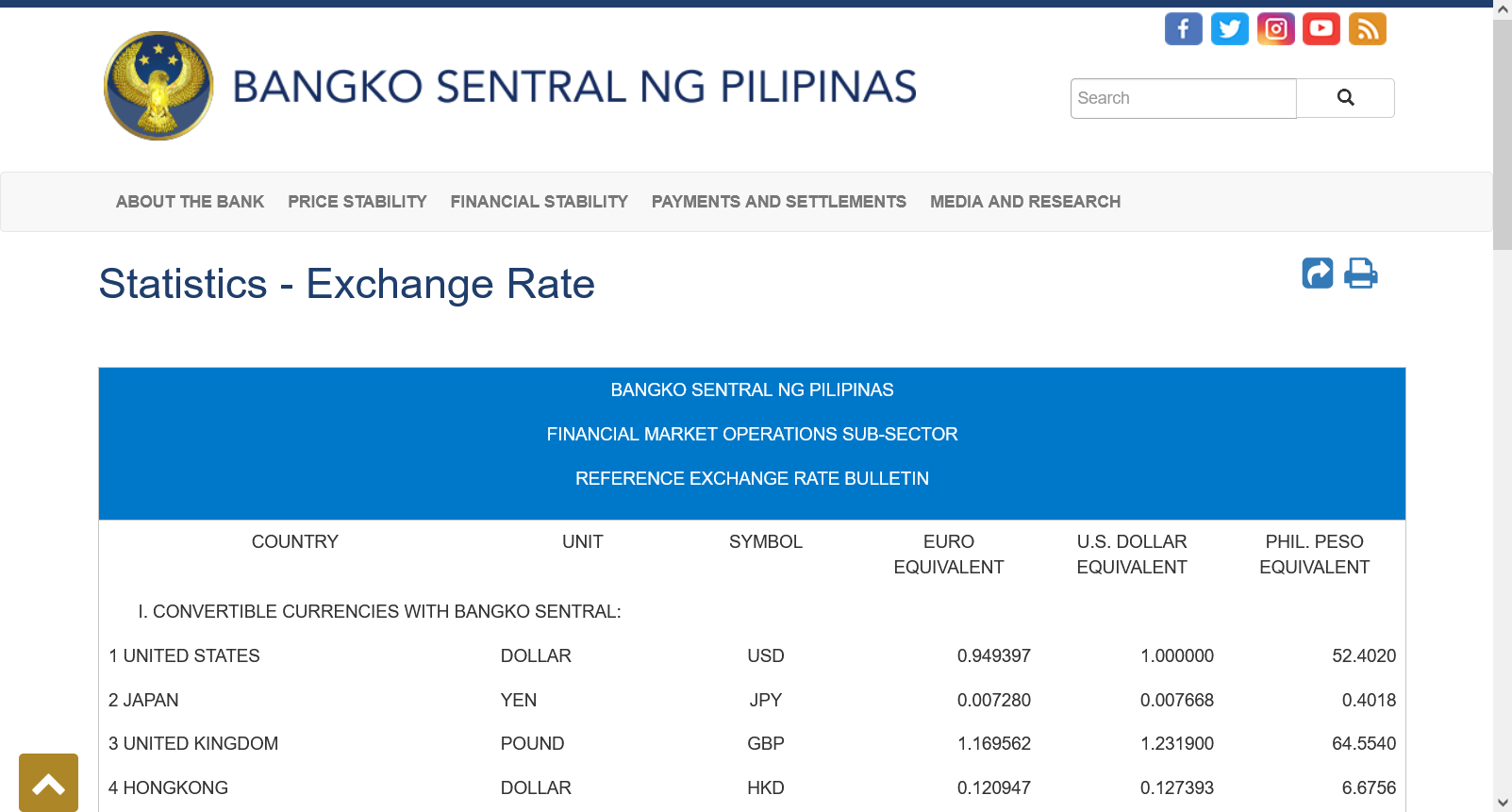Screen dimensions: 1512x812
Task: Click the Bangko Sentral eagle logo
Action: point(158,86)
